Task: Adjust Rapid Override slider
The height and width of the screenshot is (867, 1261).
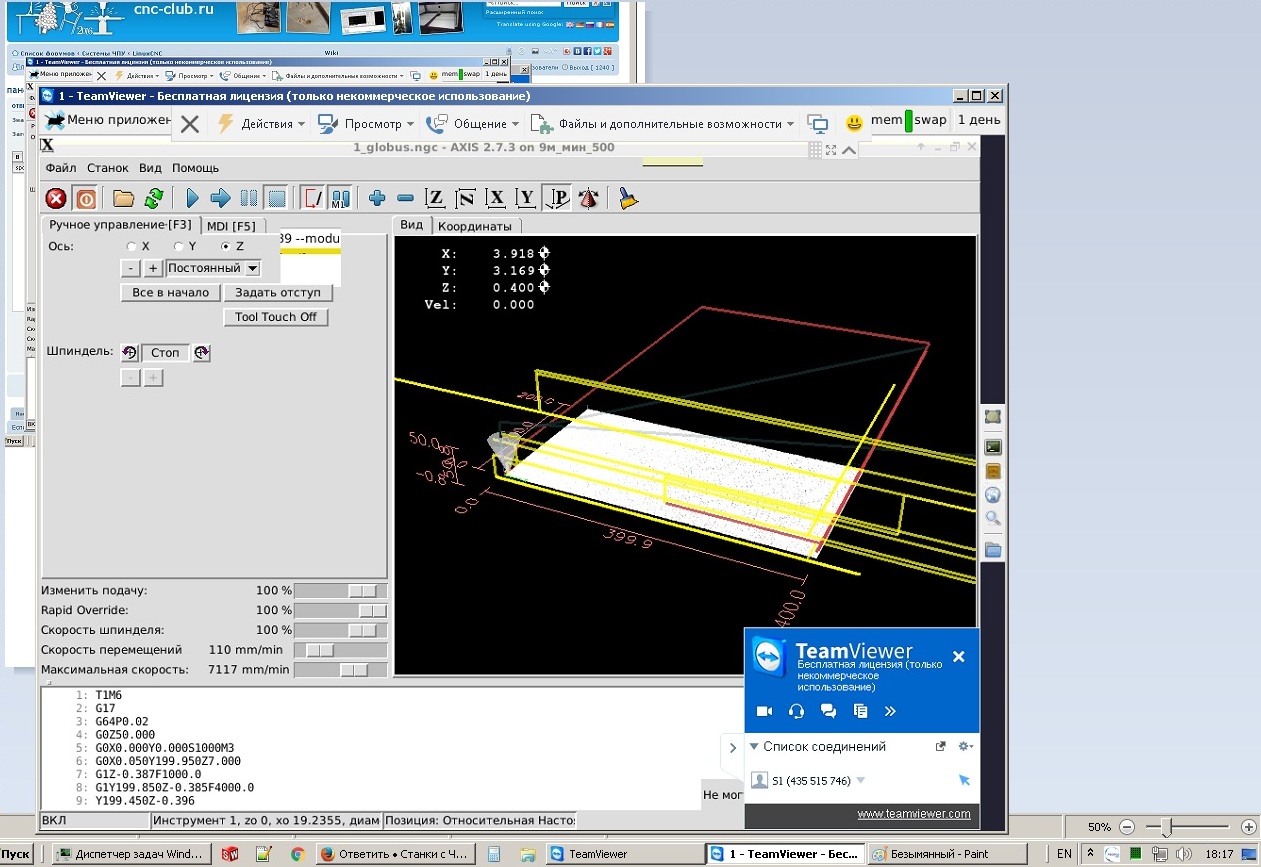Action: click(x=340, y=610)
